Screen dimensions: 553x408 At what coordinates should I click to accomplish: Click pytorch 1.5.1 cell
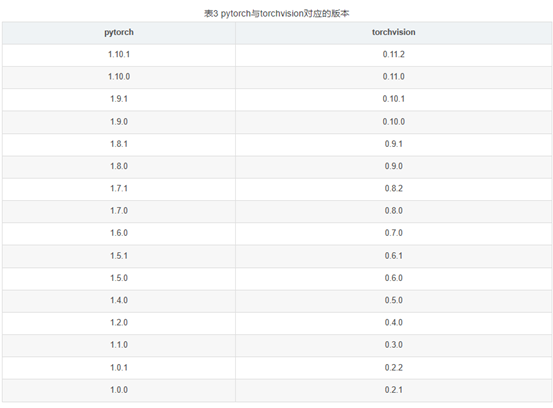[x=119, y=256]
